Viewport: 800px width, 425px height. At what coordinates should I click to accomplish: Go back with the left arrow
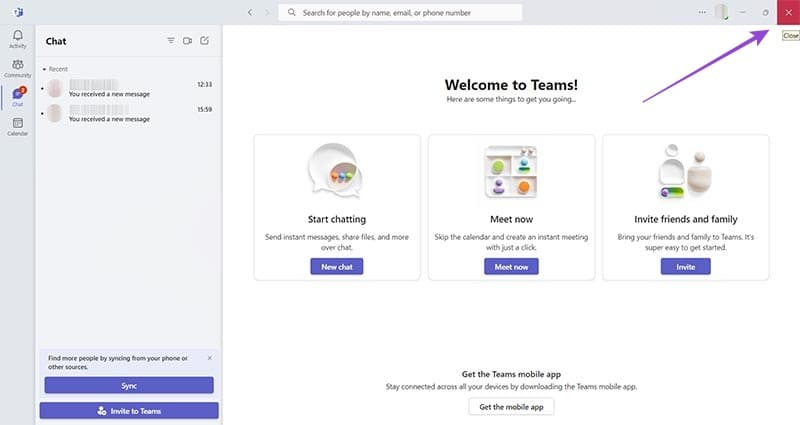click(x=250, y=12)
